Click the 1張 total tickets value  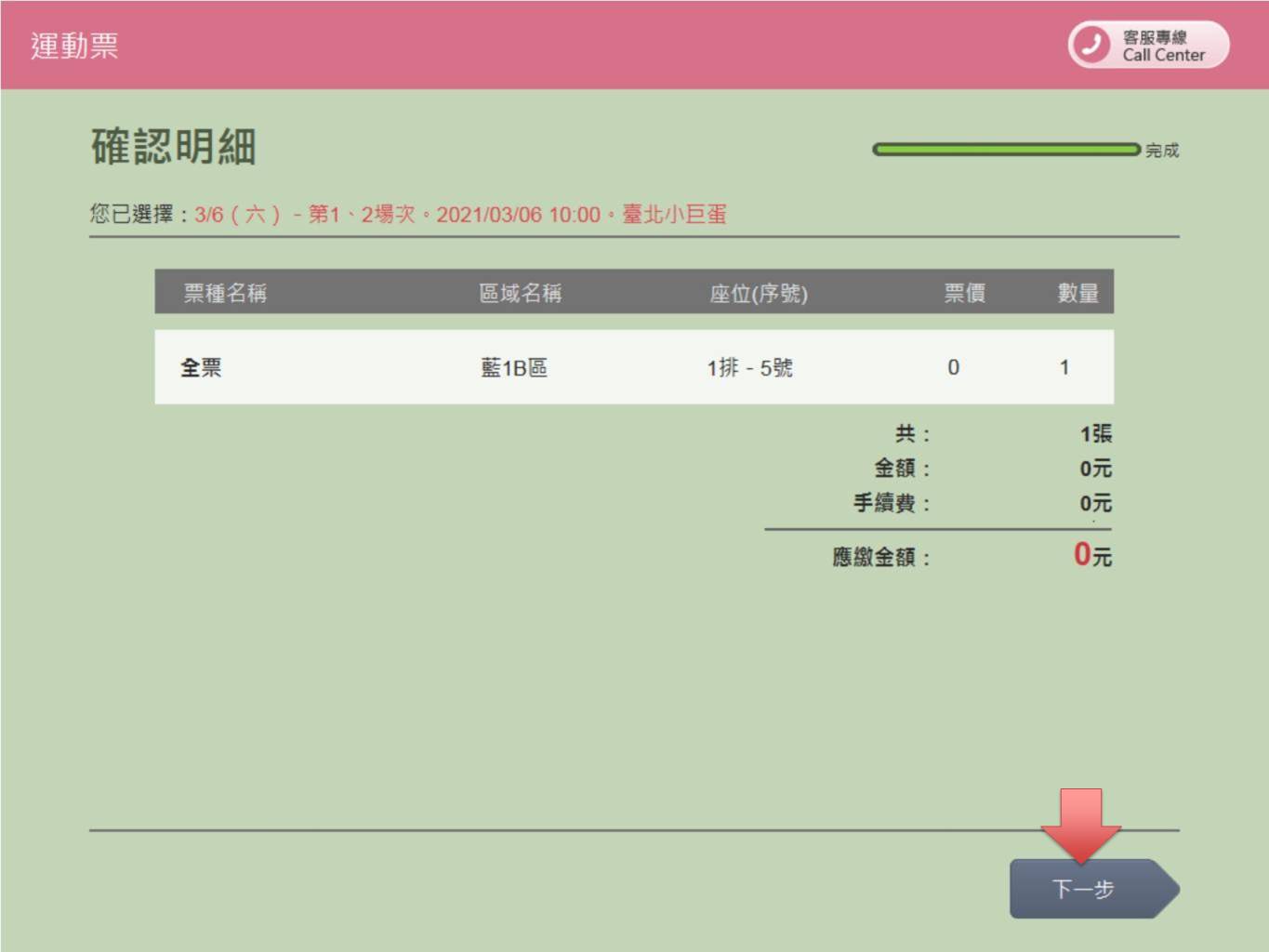(1095, 433)
